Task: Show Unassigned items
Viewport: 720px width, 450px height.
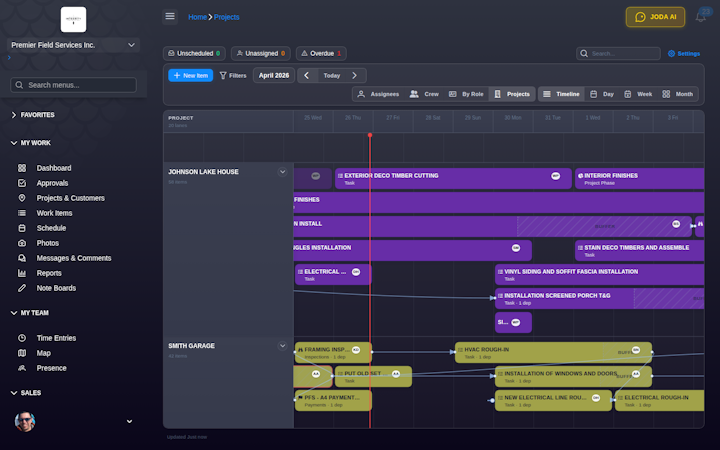Action: pos(260,53)
